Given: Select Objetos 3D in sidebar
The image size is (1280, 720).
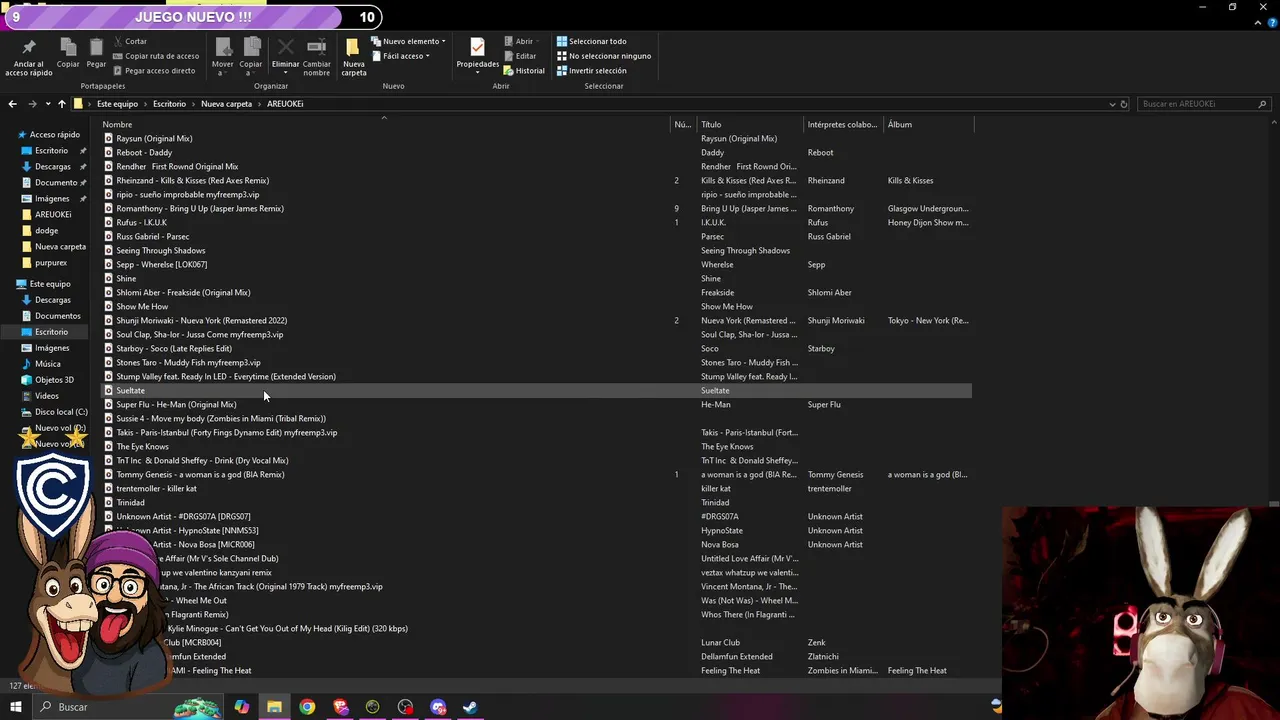Looking at the screenshot, I should pyautogui.click(x=54, y=380).
